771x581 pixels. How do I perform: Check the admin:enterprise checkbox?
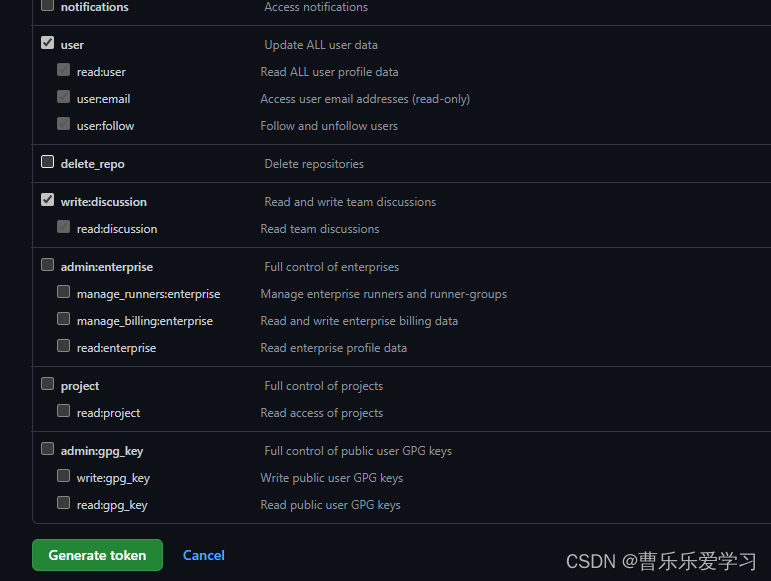point(48,265)
